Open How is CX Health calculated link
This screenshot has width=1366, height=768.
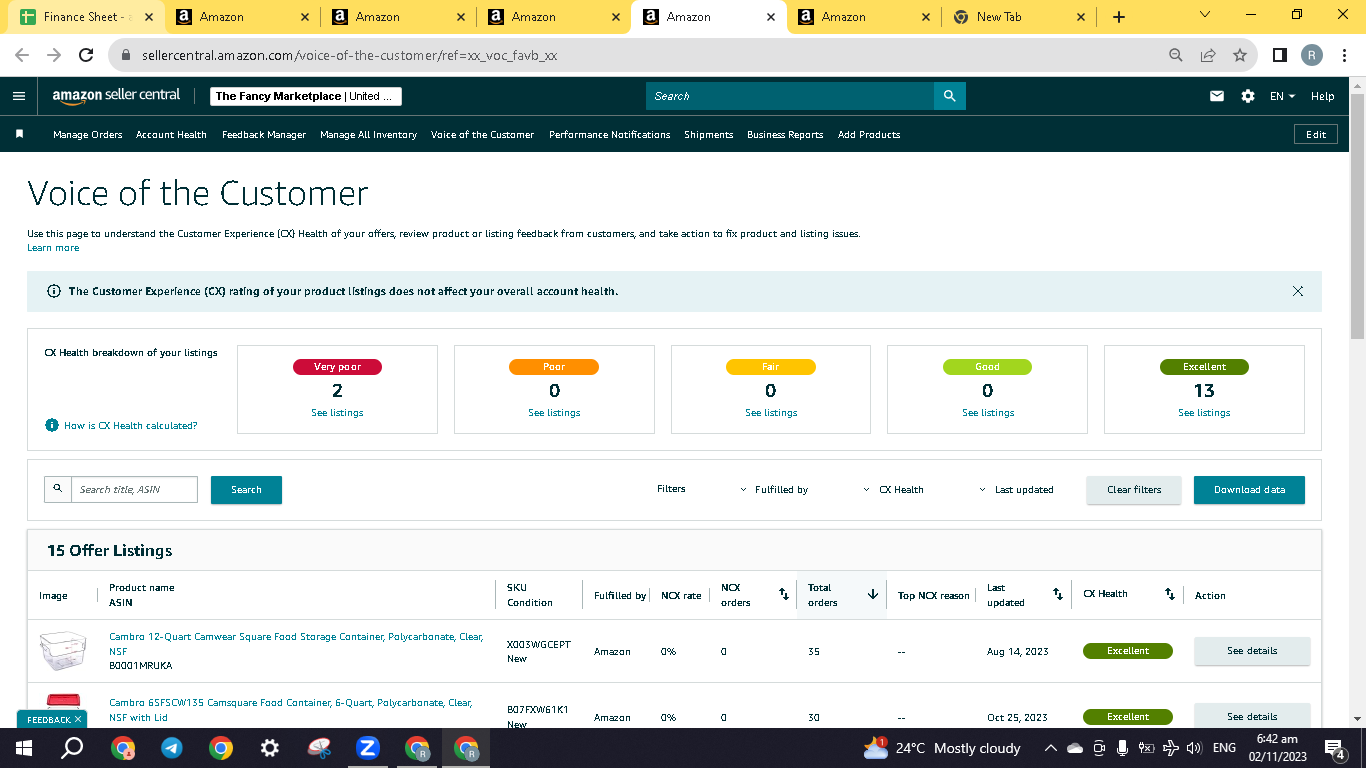[x=131, y=425]
